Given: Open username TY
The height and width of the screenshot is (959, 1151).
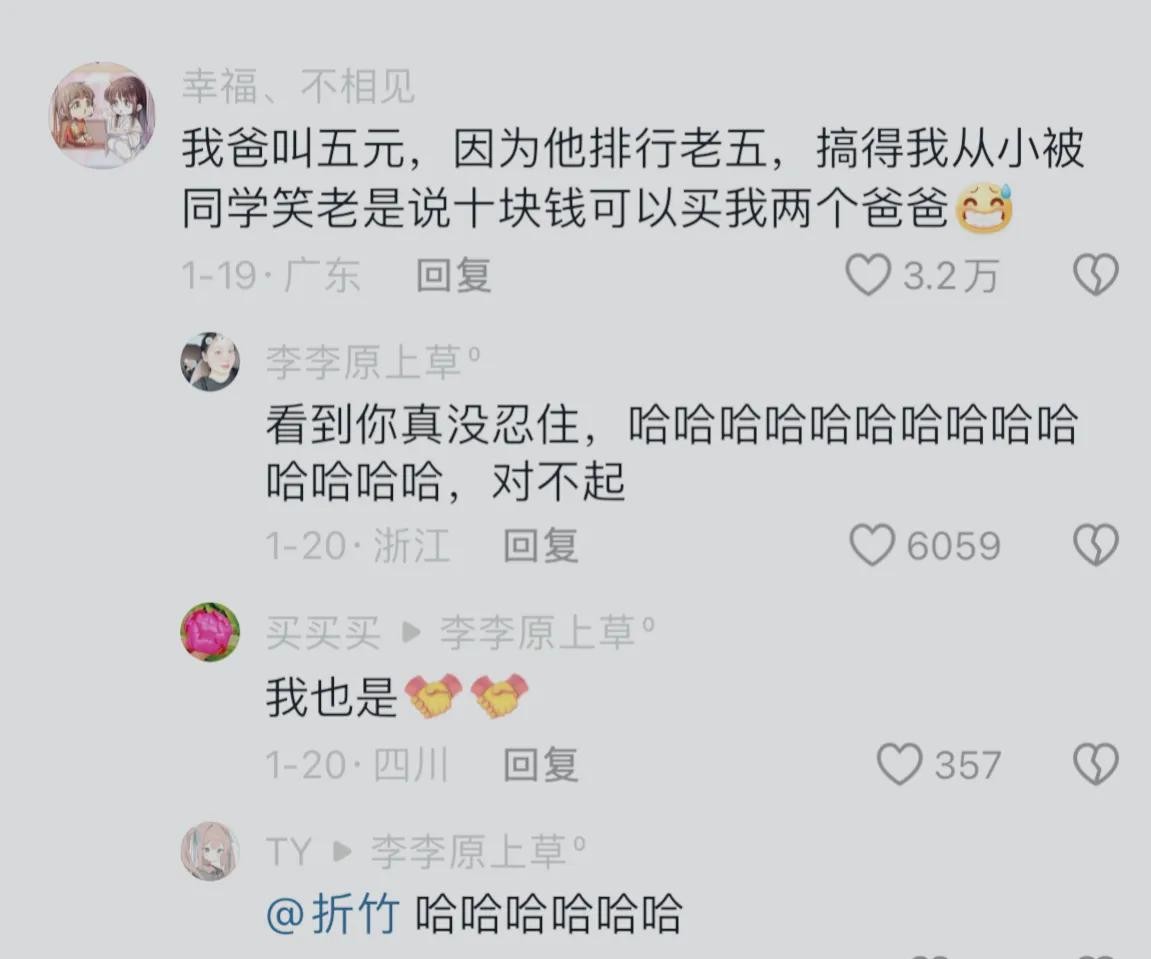Looking at the screenshot, I should point(288,852).
